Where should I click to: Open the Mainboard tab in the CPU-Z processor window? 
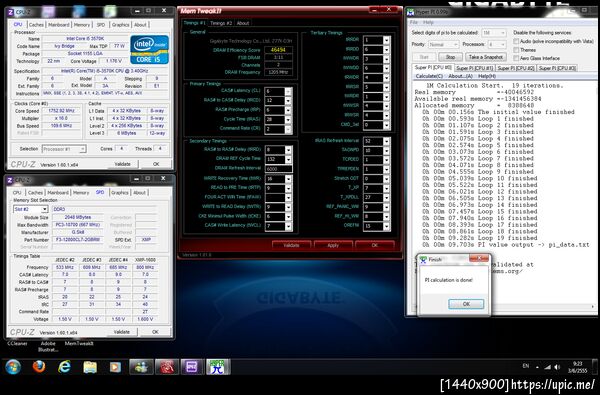[x=59, y=24]
